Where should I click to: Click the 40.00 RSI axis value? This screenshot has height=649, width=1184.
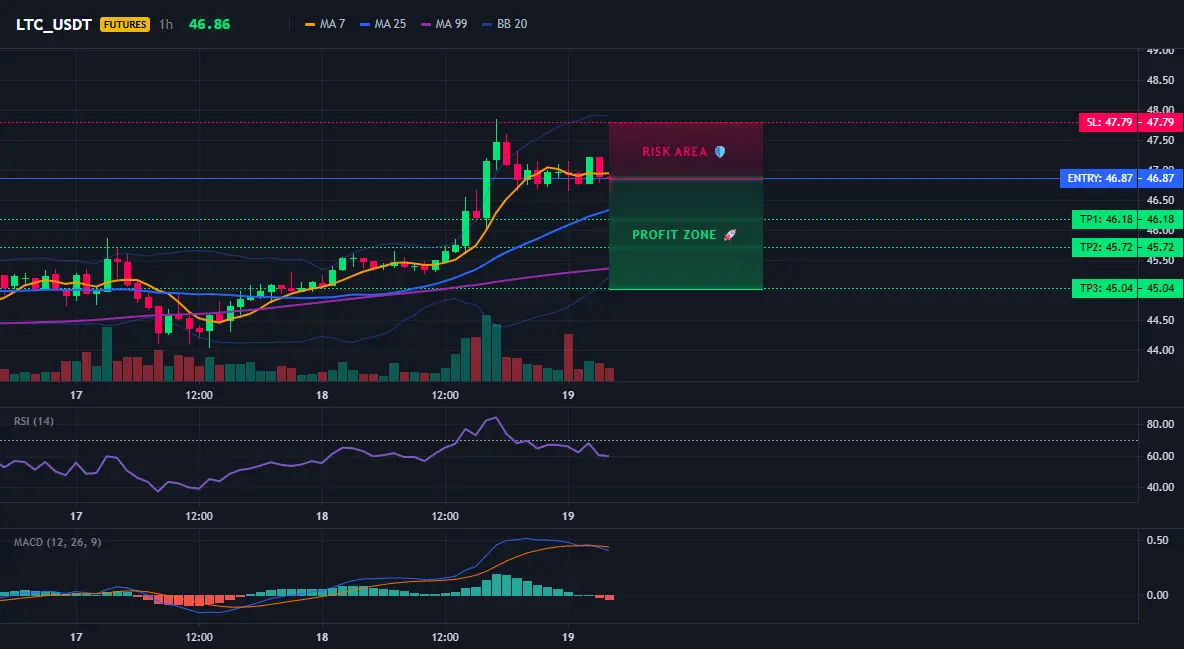pyautogui.click(x=1160, y=487)
